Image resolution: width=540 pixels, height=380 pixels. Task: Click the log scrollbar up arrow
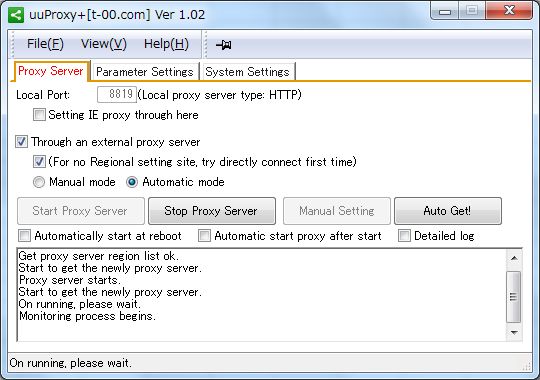point(514,258)
